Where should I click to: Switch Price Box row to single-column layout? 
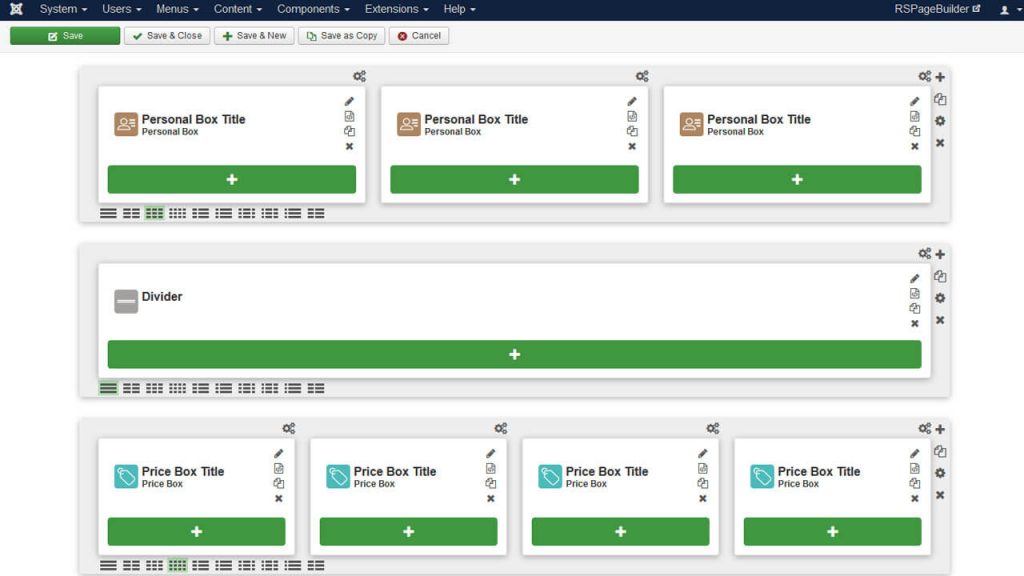tap(108, 565)
